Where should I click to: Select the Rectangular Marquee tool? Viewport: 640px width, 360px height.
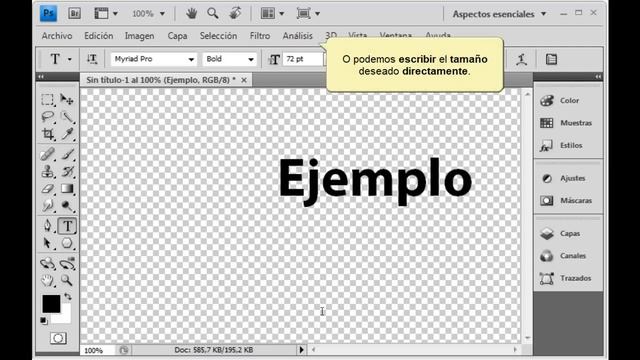48,100
